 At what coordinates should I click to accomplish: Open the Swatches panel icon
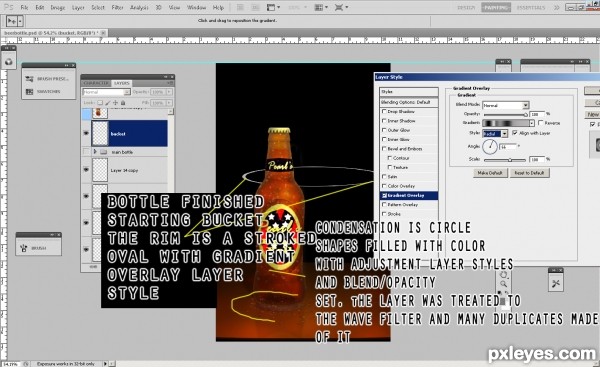tap(29, 91)
